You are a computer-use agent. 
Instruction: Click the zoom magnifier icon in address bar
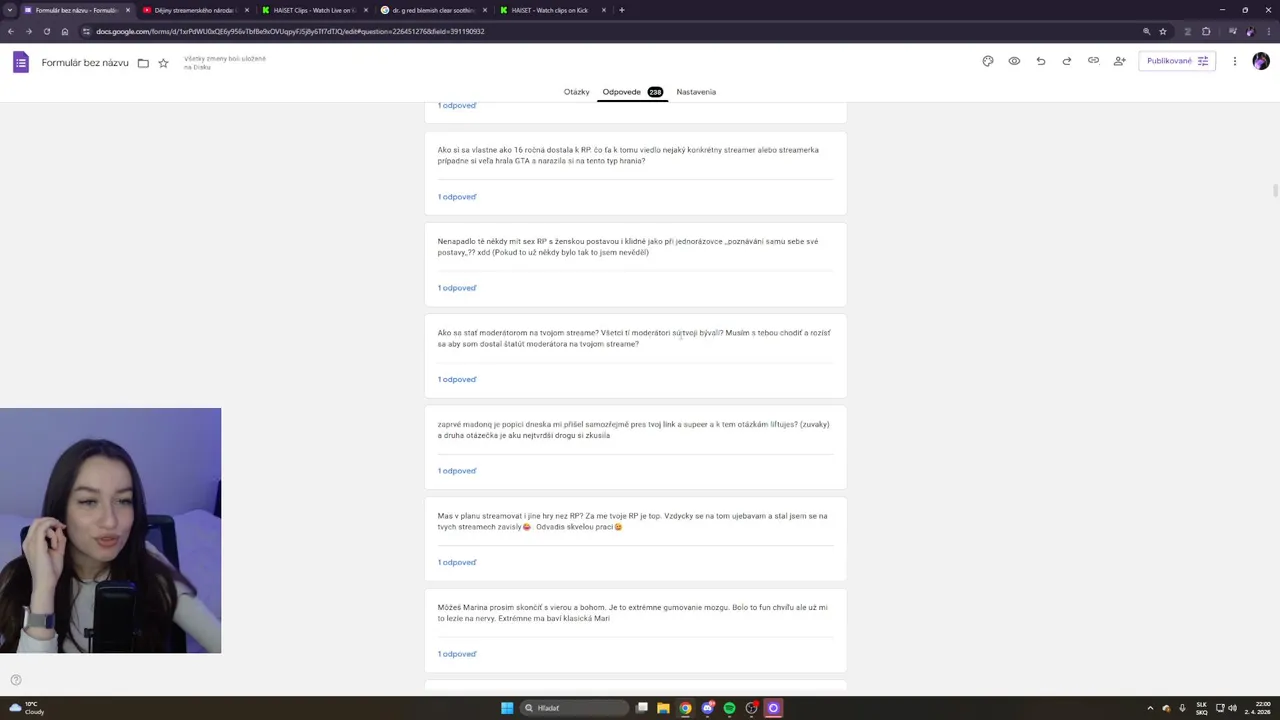coord(1146,31)
